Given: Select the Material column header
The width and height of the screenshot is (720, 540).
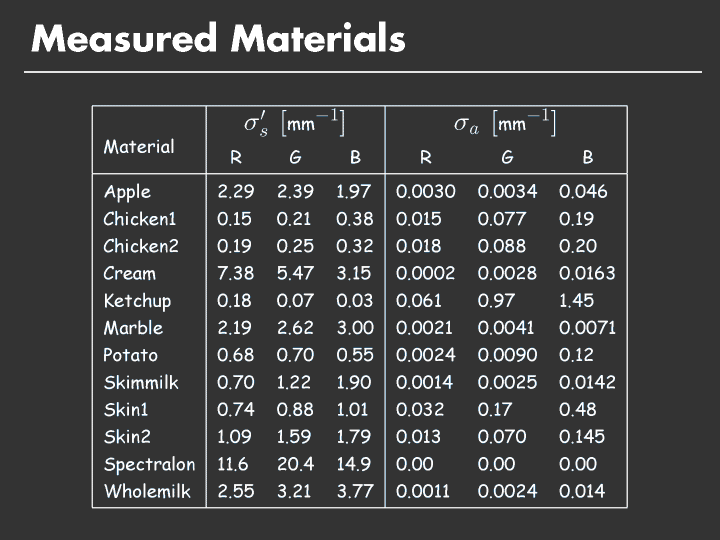Looking at the screenshot, I should tap(139, 147).
